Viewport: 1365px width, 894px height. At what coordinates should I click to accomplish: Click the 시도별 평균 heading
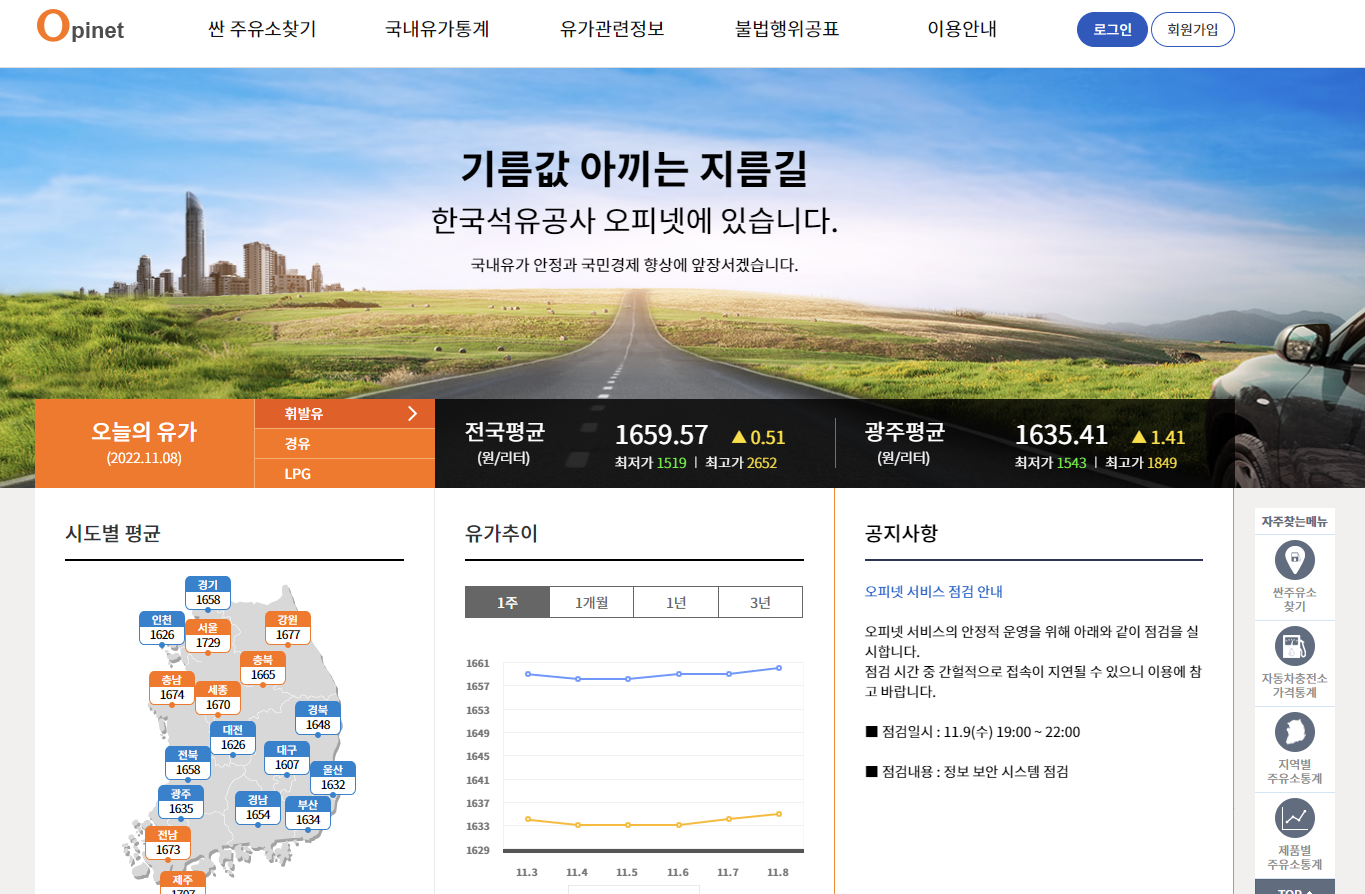112,533
